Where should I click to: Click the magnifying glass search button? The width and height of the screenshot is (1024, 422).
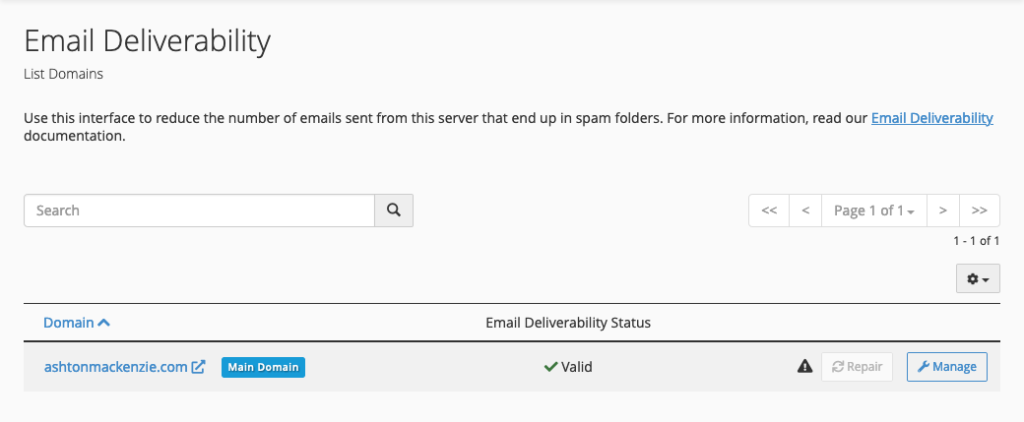(x=393, y=210)
